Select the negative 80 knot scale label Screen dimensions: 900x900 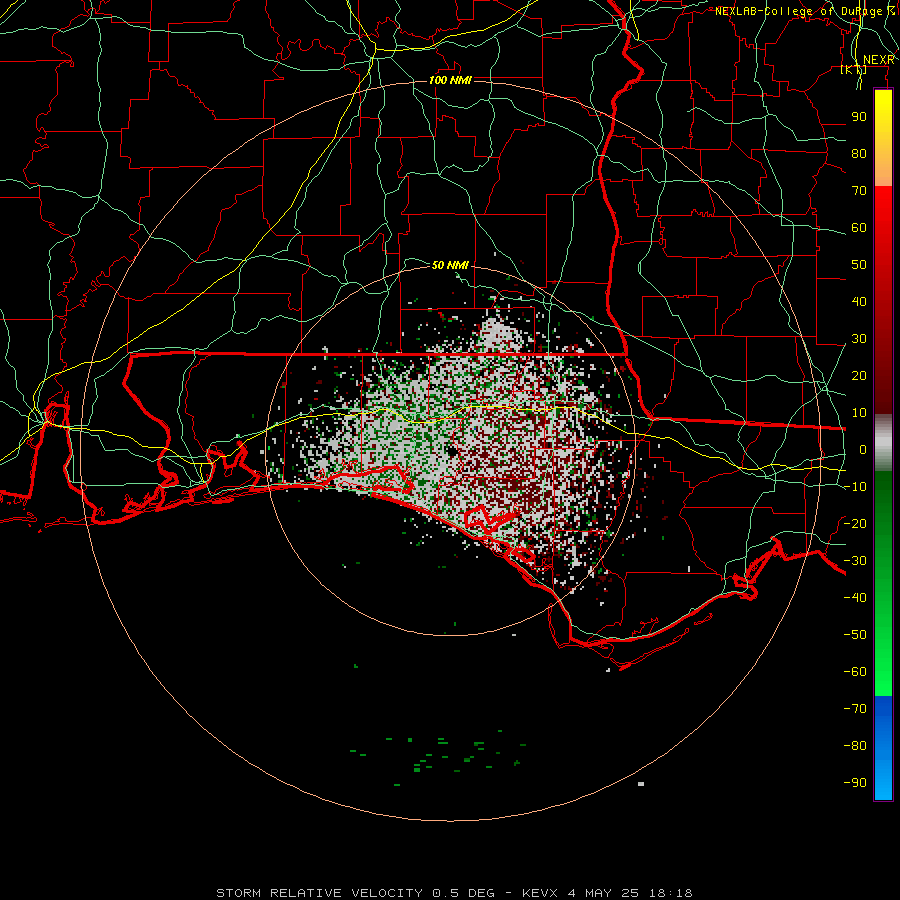click(855, 746)
